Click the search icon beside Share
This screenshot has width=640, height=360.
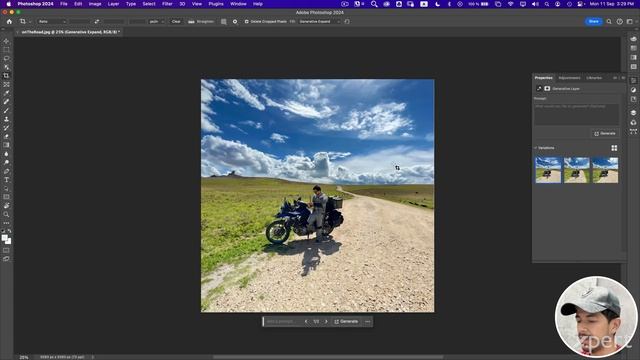point(609,22)
